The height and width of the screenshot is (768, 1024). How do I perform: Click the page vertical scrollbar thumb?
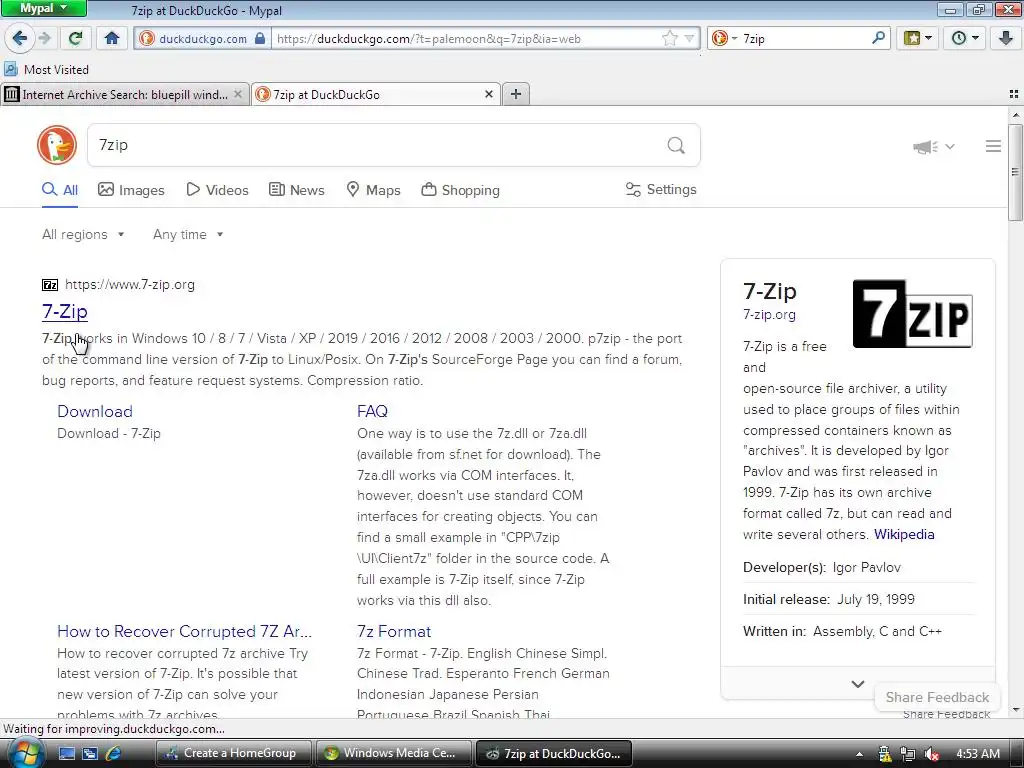click(1015, 172)
